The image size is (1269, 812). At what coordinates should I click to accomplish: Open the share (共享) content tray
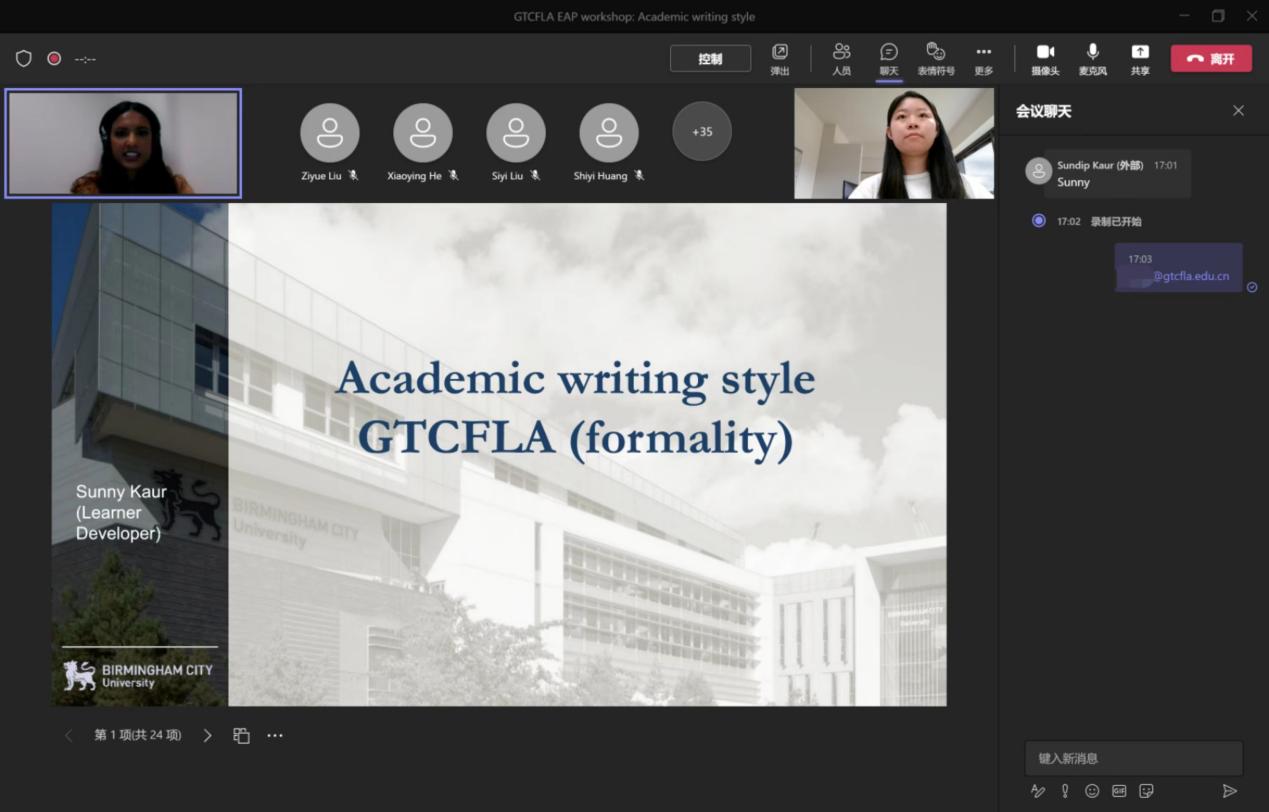coord(1139,58)
